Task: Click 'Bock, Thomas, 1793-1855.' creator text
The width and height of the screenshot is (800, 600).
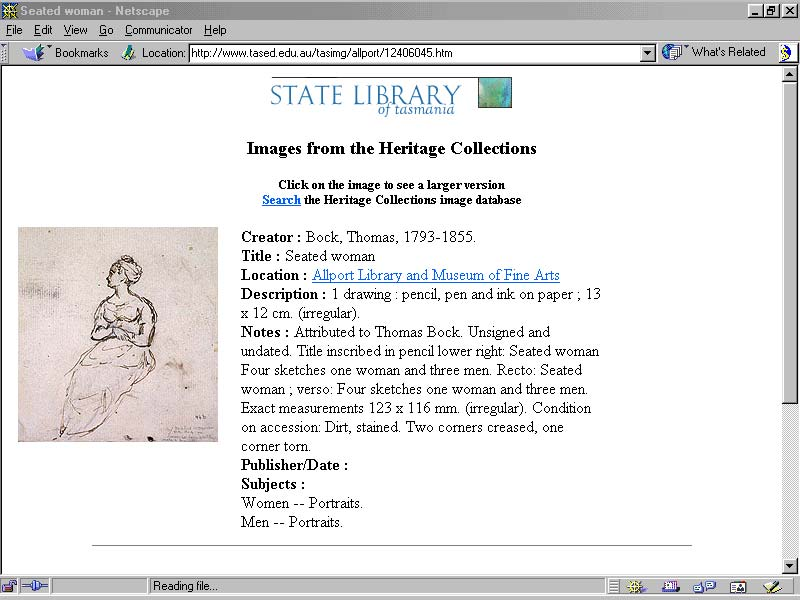Action: pyautogui.click(x=390, y=237)
